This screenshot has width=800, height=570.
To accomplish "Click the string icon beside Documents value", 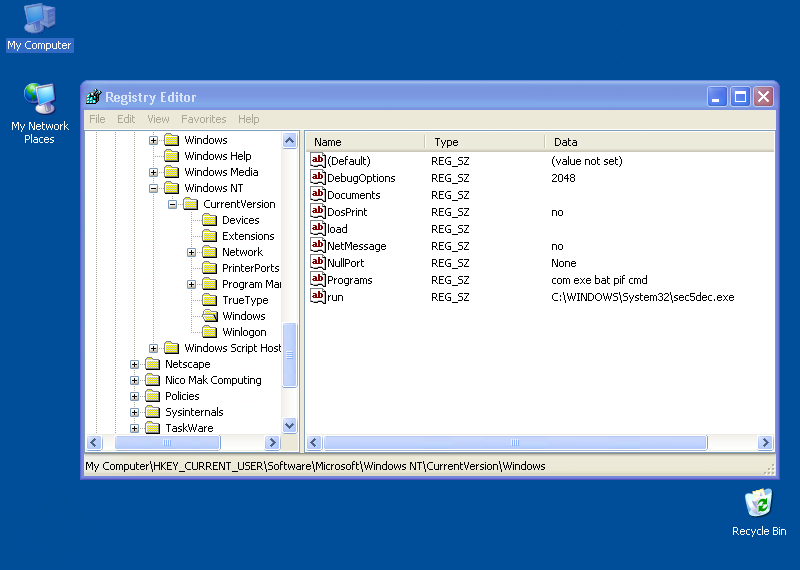I will pyautogui.click(x=317, y=194).
